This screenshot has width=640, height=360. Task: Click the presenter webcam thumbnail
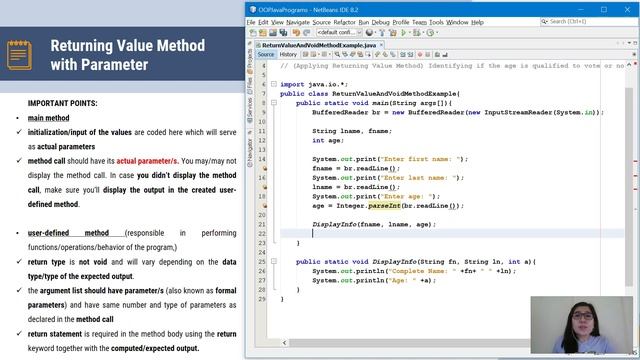click(x=581, y=325)
